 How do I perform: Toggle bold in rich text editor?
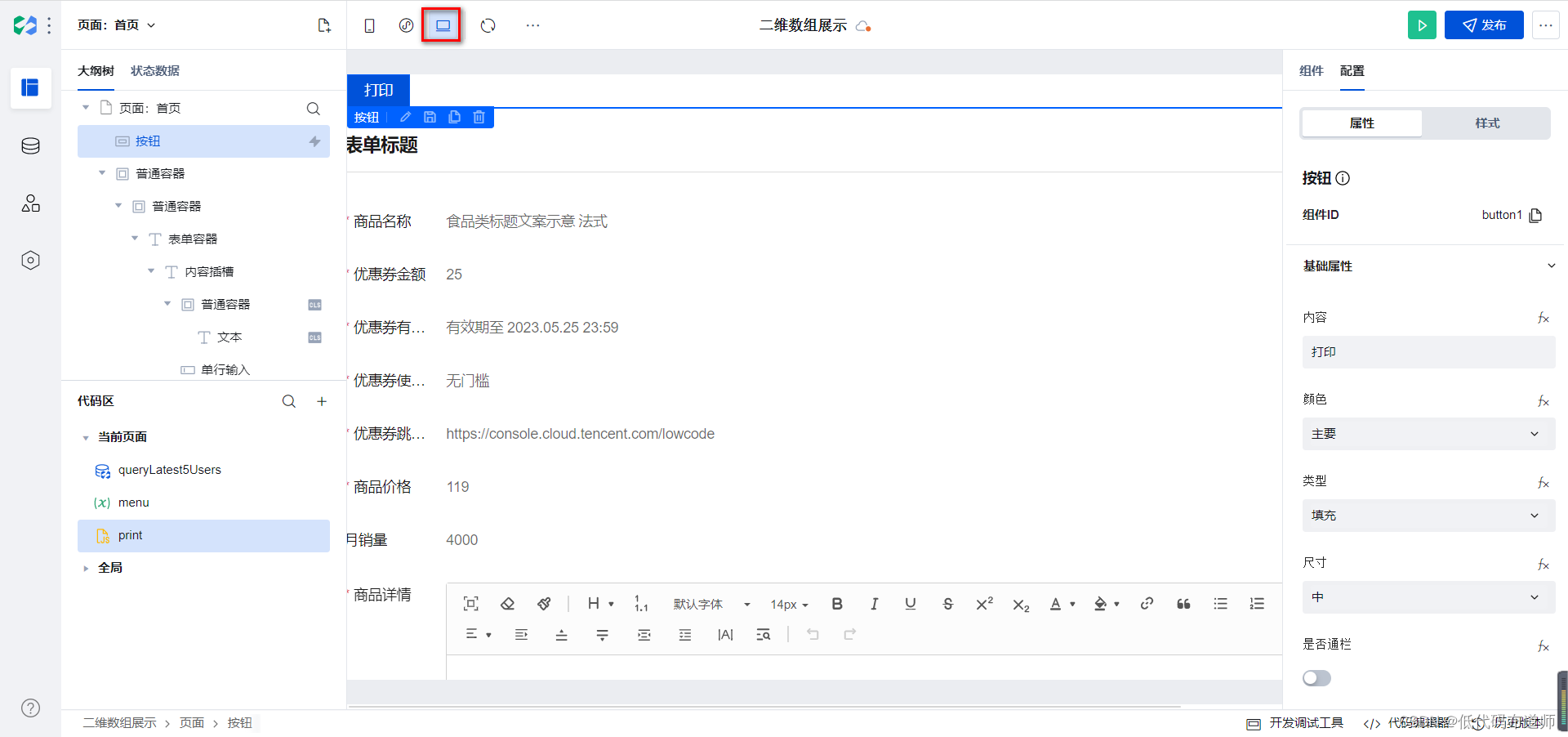click(x=837, y=604)
